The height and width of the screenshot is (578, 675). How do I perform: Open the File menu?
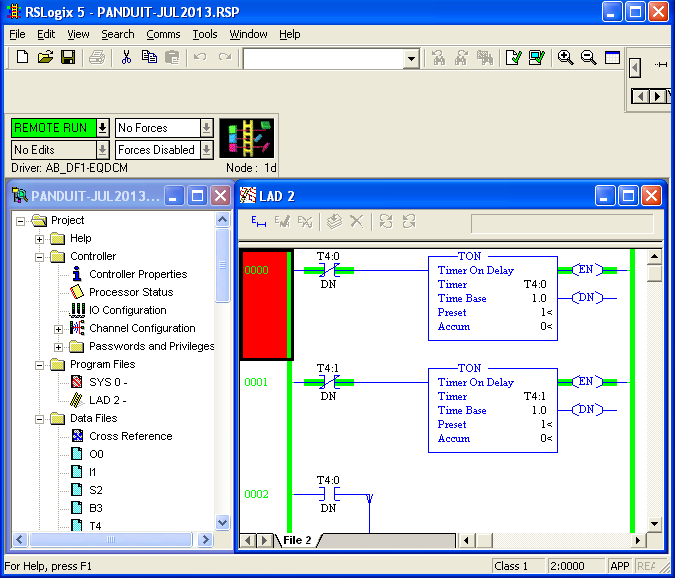(17, 34)
